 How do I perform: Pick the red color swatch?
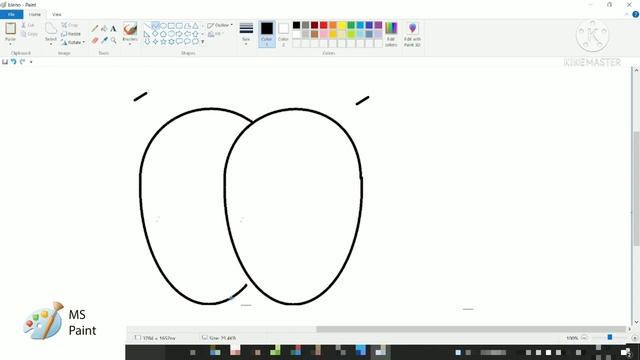point(324,25)
